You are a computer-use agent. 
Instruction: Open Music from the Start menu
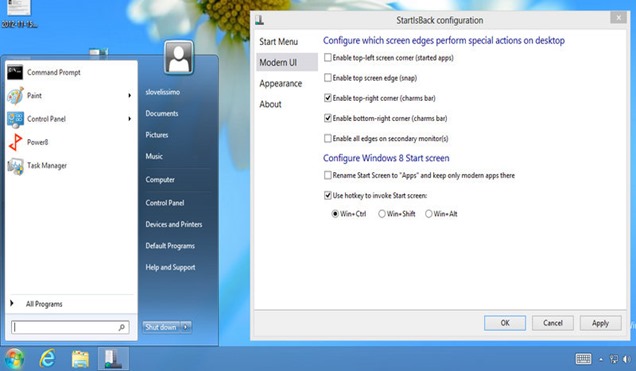pyautogui.click(x=154, y=156)
